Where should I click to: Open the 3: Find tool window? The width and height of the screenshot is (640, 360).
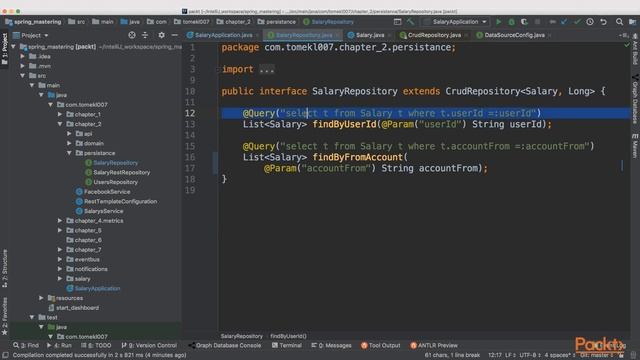[x=26, y=345]
